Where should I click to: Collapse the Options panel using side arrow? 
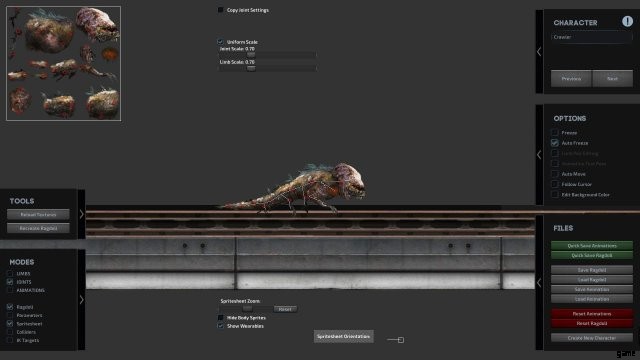point(539,155)
